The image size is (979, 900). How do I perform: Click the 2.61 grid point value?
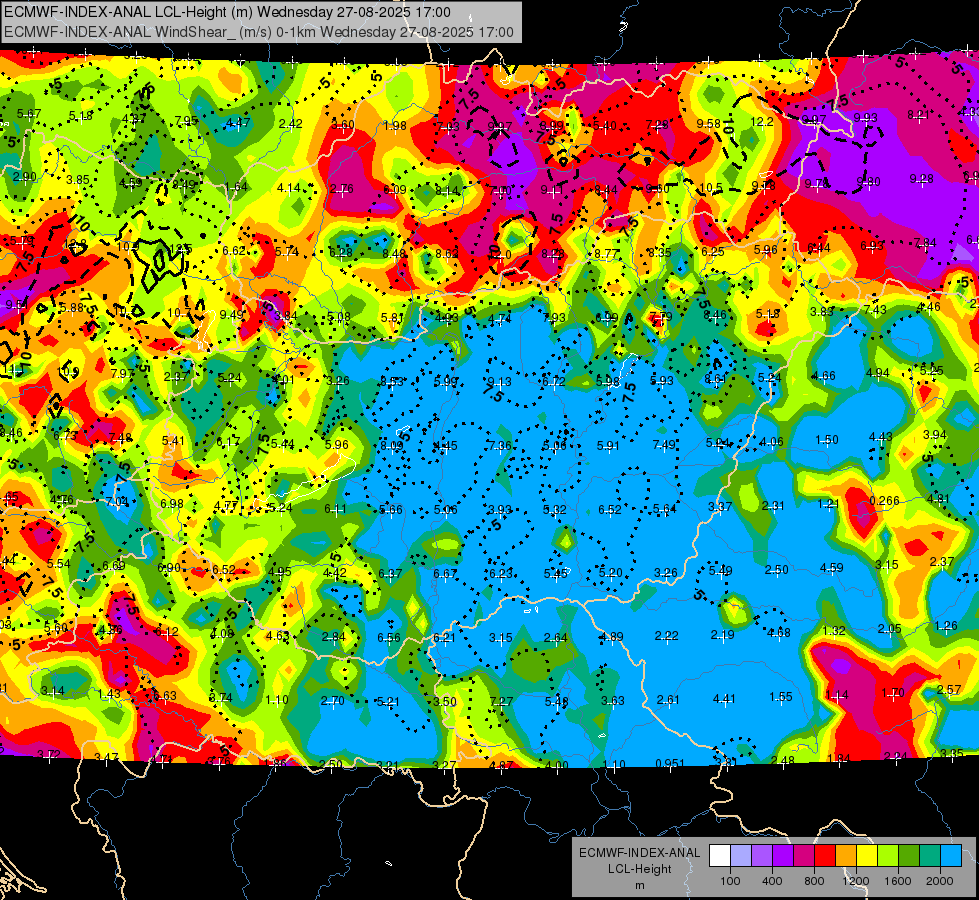click(x=667, y=700)
